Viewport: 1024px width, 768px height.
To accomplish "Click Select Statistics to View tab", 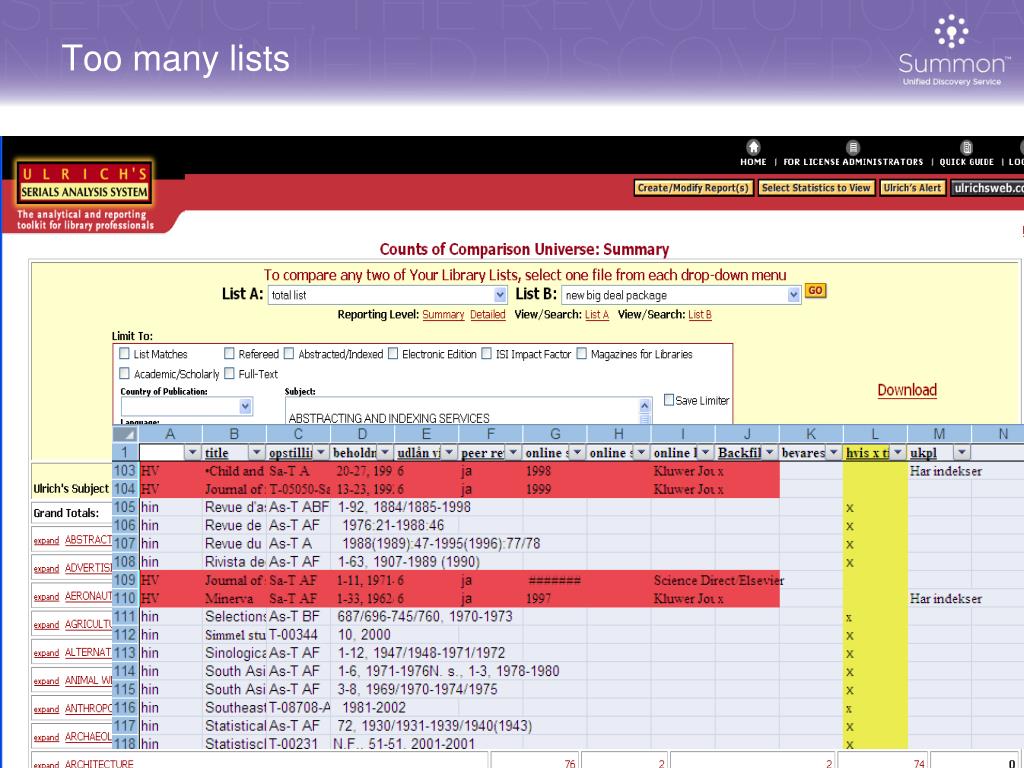I will click(816, 188).
